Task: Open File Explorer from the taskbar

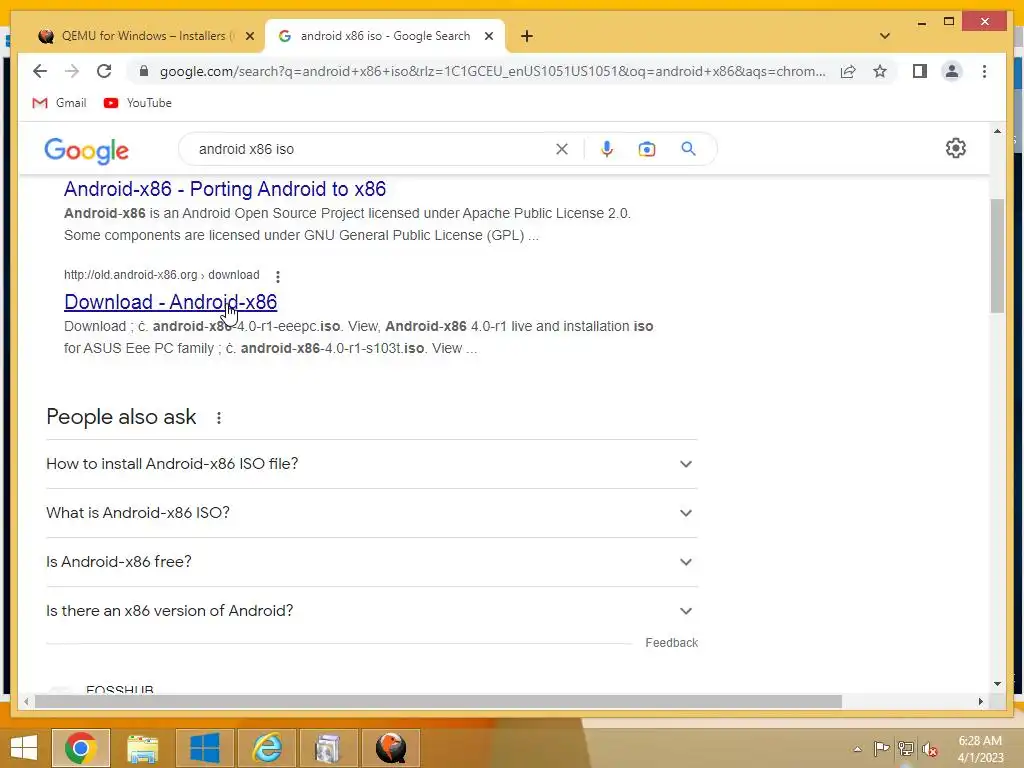Action: click(x=142, y=748)
